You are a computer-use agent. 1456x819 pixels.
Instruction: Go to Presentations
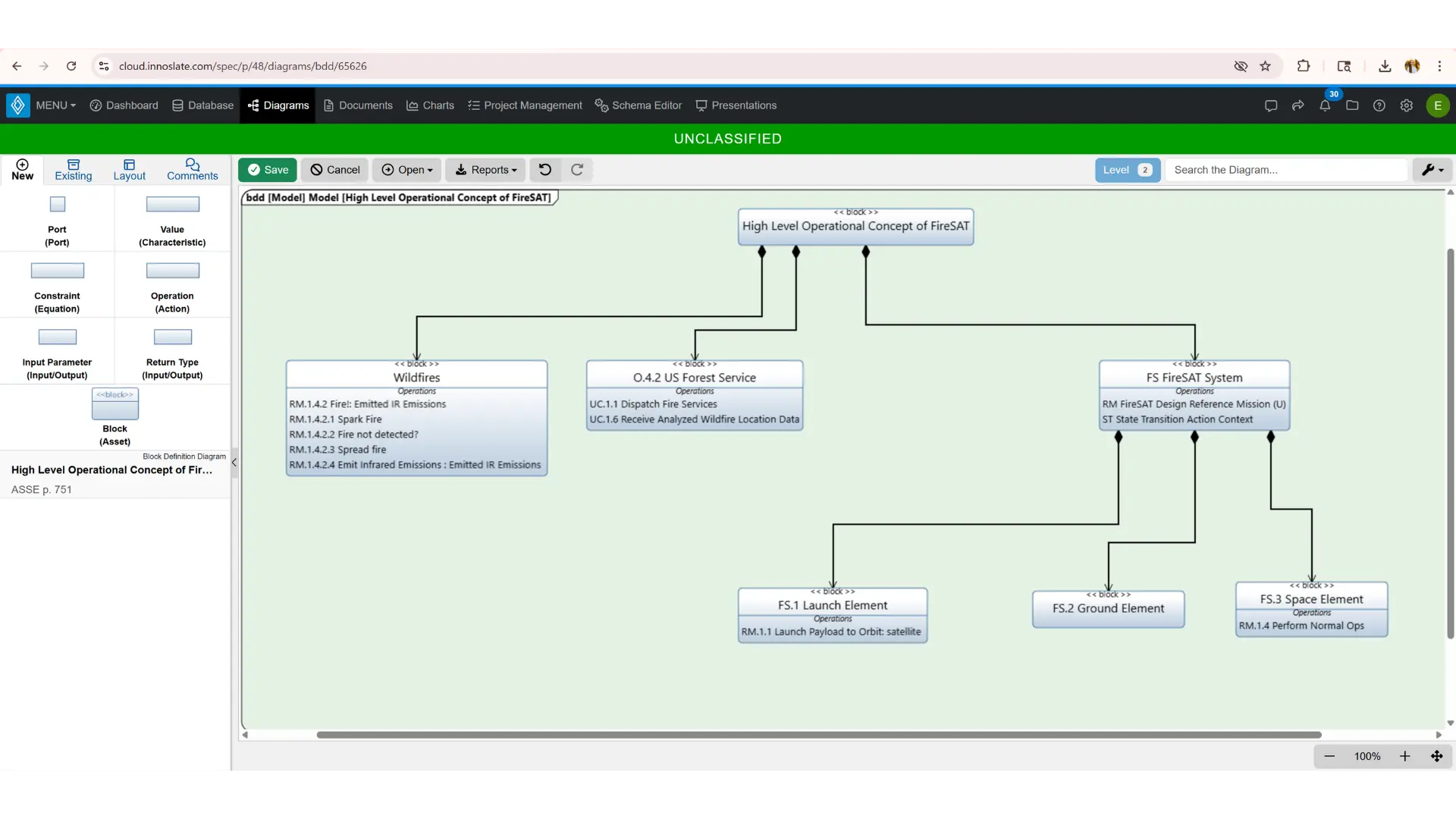[x=736, y=105]
